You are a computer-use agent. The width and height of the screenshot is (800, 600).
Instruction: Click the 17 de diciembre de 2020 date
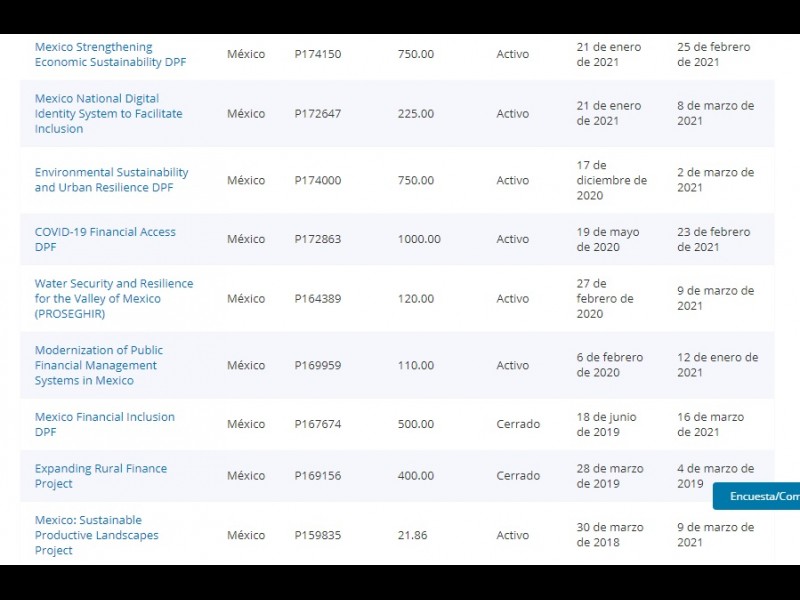click(611, 180)
